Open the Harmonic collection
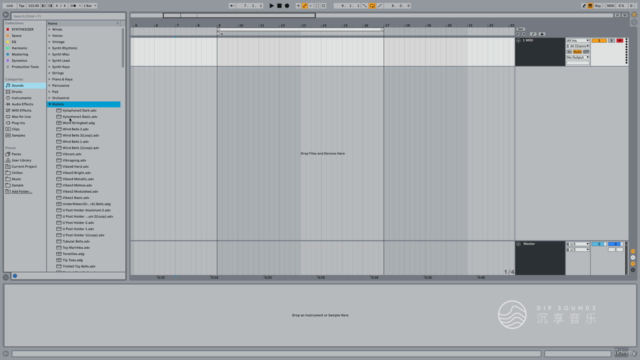Screen dimensions: 640x360 click(19, 48)
